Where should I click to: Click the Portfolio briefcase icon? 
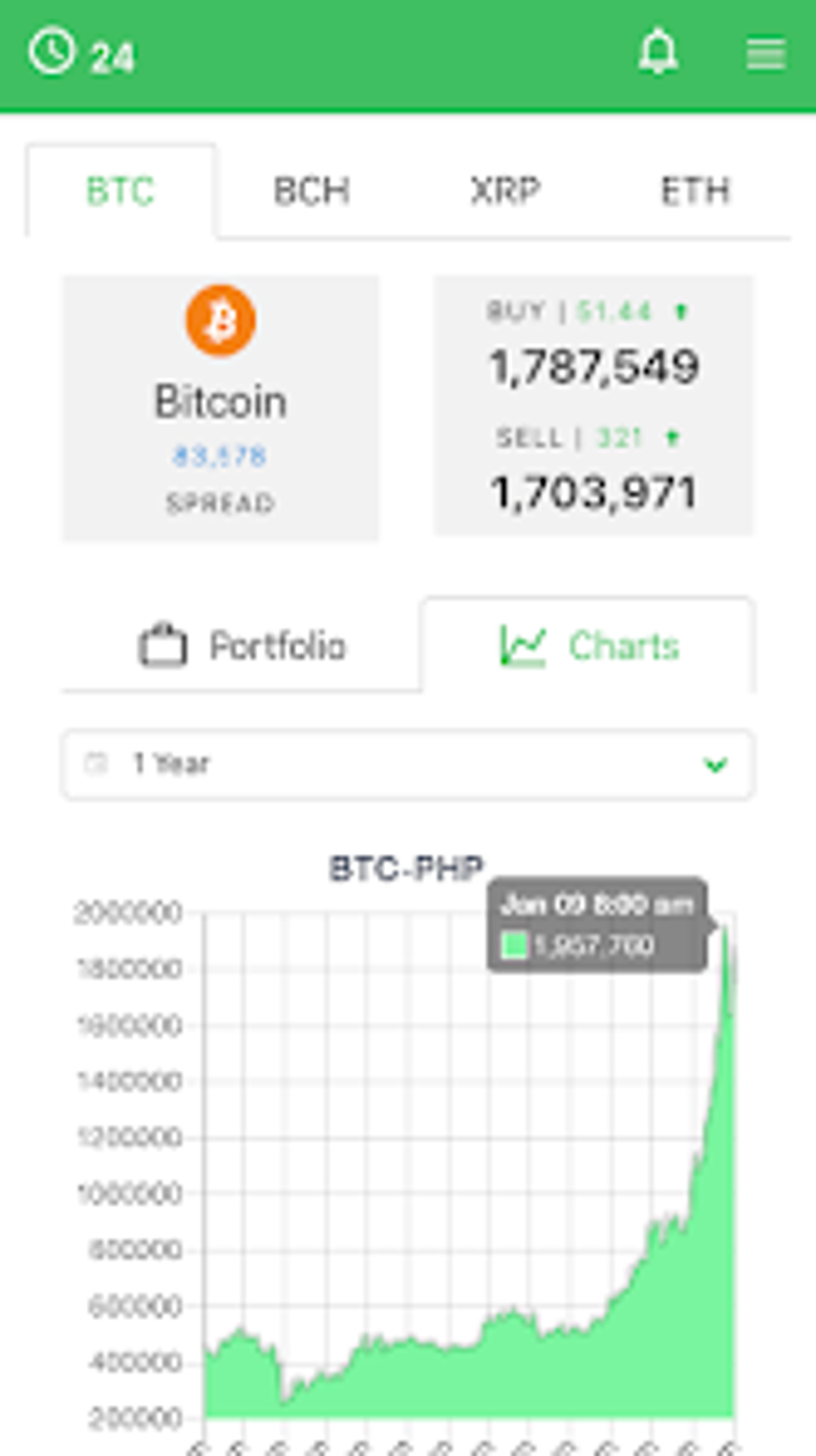pos(163,645)
